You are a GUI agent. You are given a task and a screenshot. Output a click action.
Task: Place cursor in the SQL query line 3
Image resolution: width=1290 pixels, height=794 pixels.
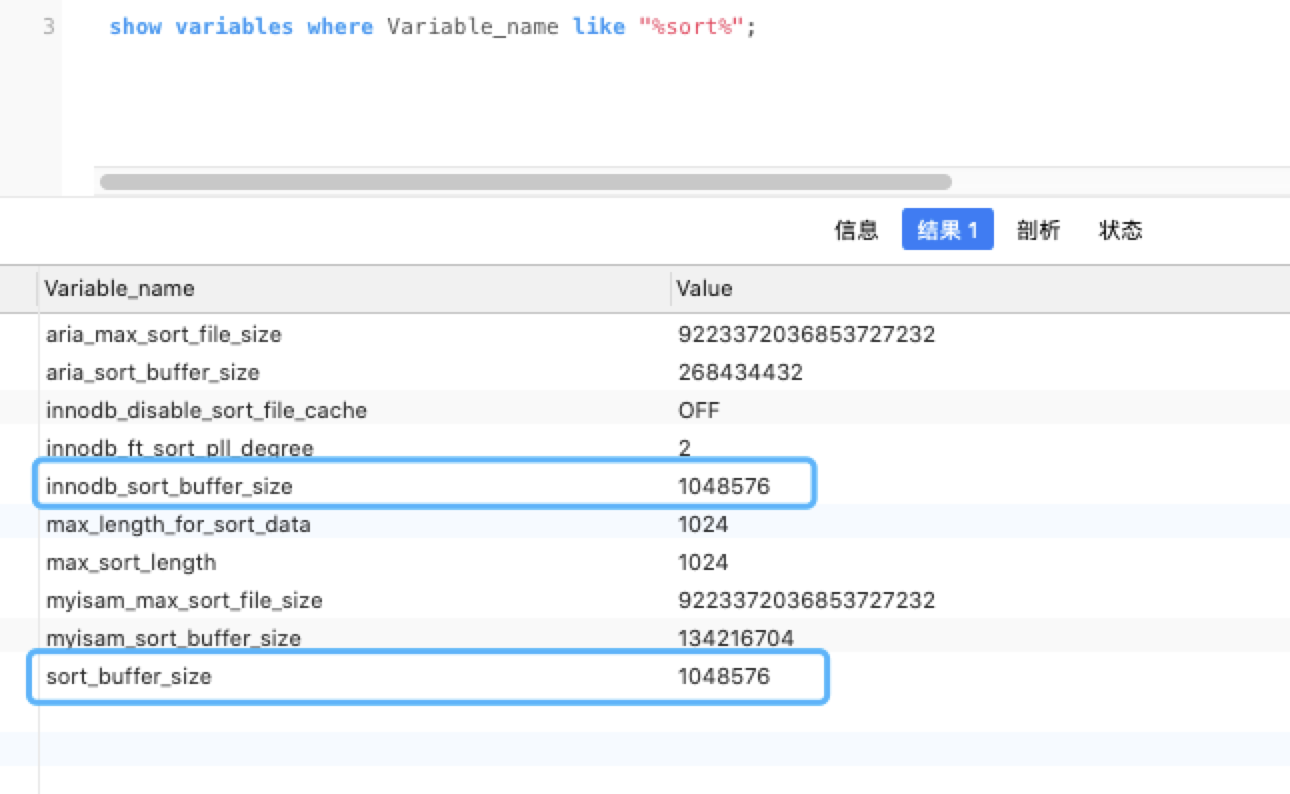(x=432, y=27)
